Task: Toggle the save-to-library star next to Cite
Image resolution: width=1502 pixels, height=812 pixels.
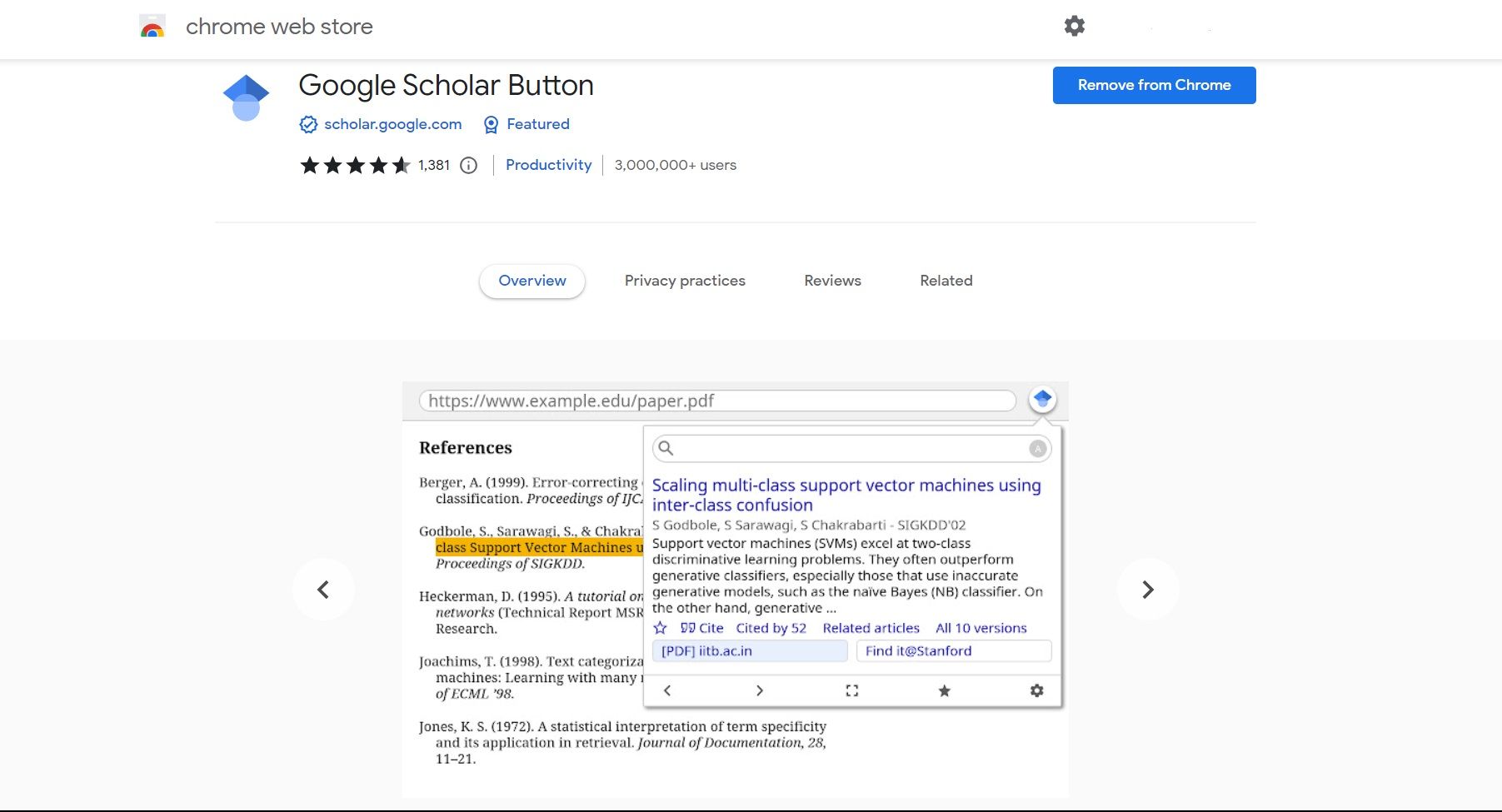Action: point(660,627)
